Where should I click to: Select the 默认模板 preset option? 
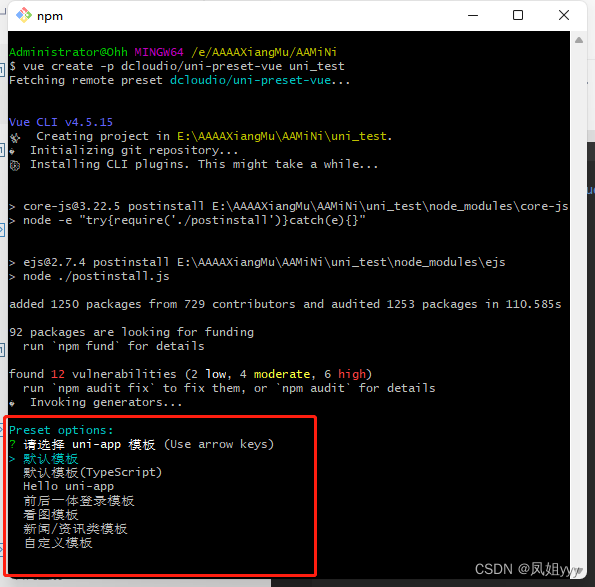50,459
